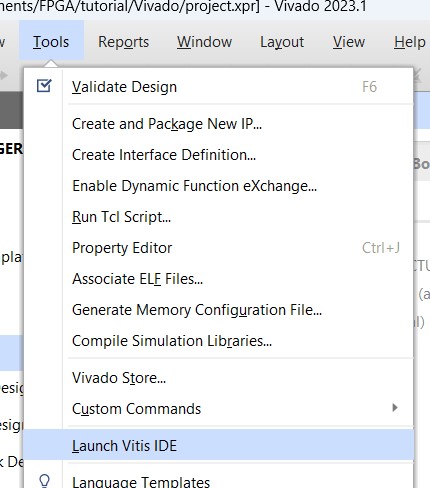
Task: Choose Compile Simulation Libraries
Action: click(x=219, y=341)
